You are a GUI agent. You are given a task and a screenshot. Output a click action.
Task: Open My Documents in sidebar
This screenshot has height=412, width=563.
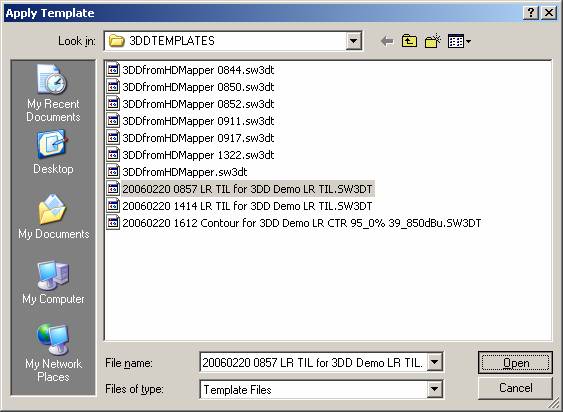click(53, 217)
